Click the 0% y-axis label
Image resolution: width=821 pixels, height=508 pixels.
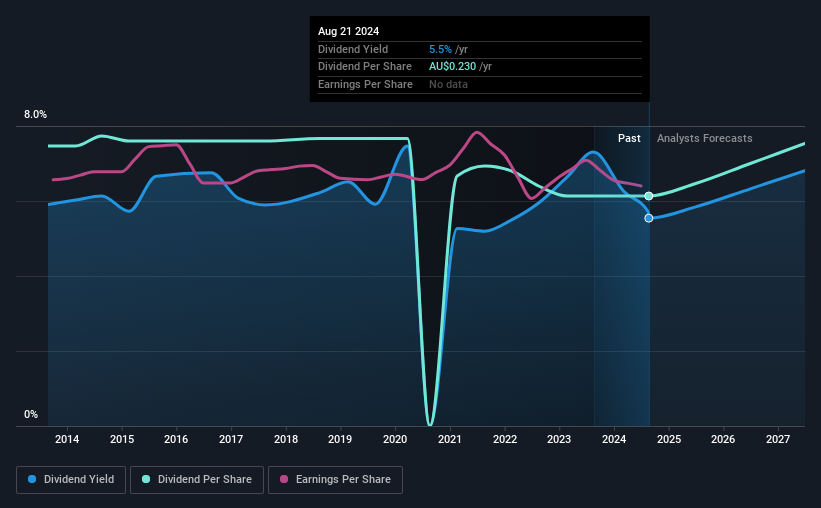pos(31,414)
